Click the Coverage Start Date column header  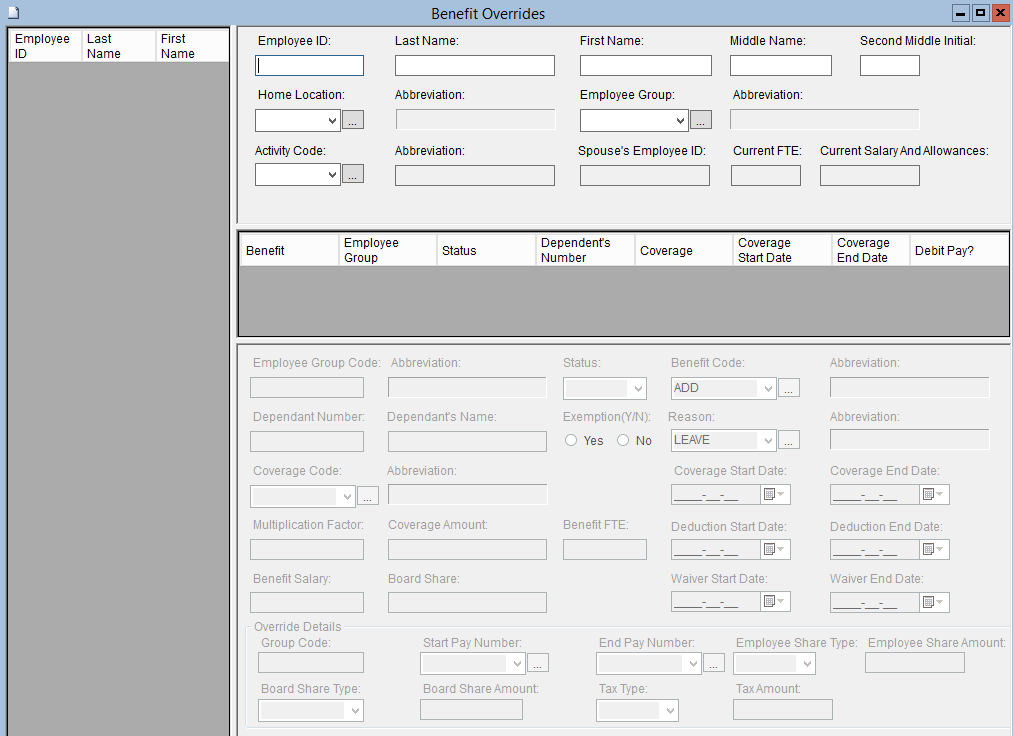tap(782, 250)
